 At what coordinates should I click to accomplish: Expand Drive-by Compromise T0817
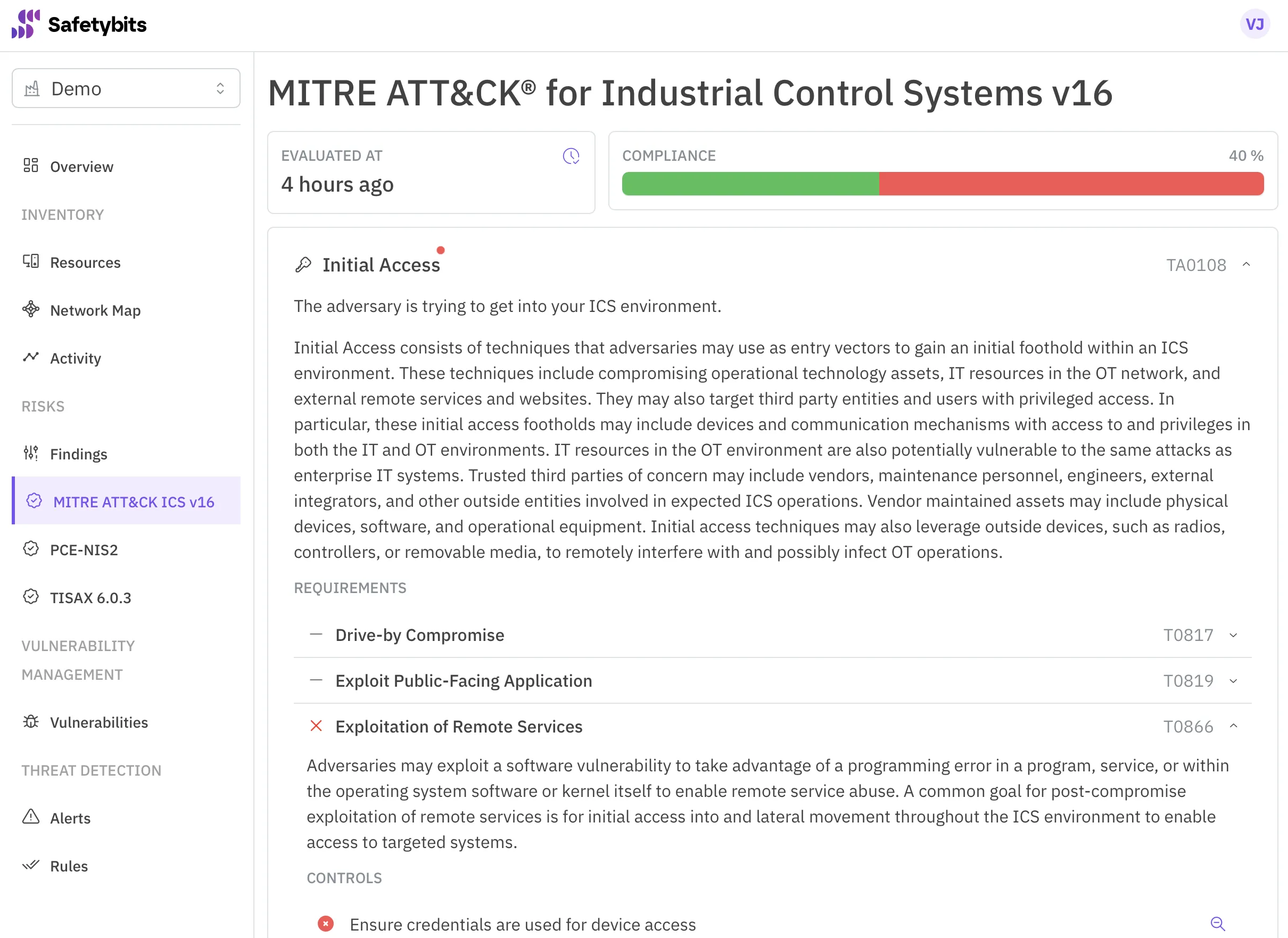tap(1234, 634)
